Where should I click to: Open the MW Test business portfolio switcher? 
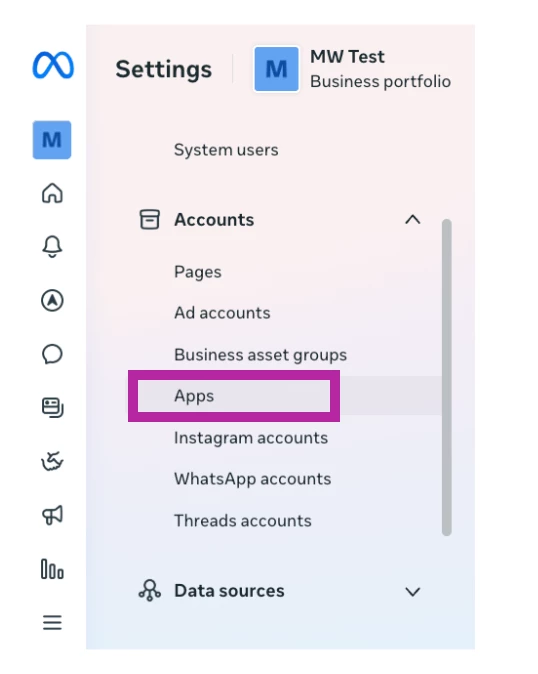click(x=352, y=69)
